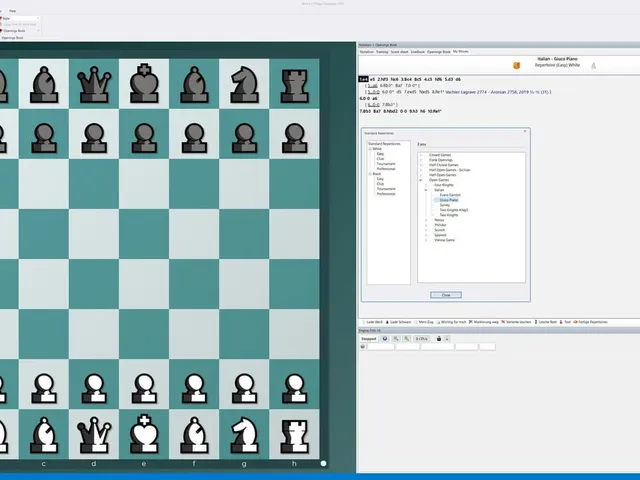Click the Mein Zug star icon
This screenshot has height=480, width=640.
416,322
